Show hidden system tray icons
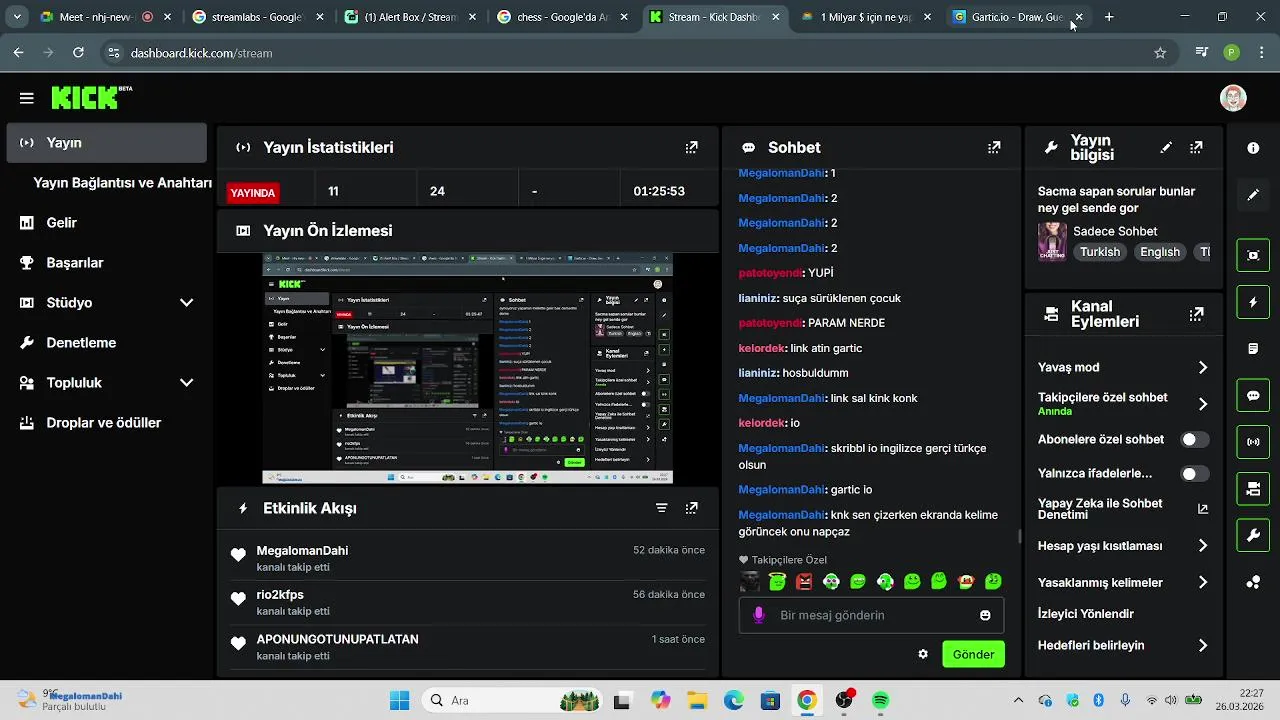 click(x=1018, y=700)
